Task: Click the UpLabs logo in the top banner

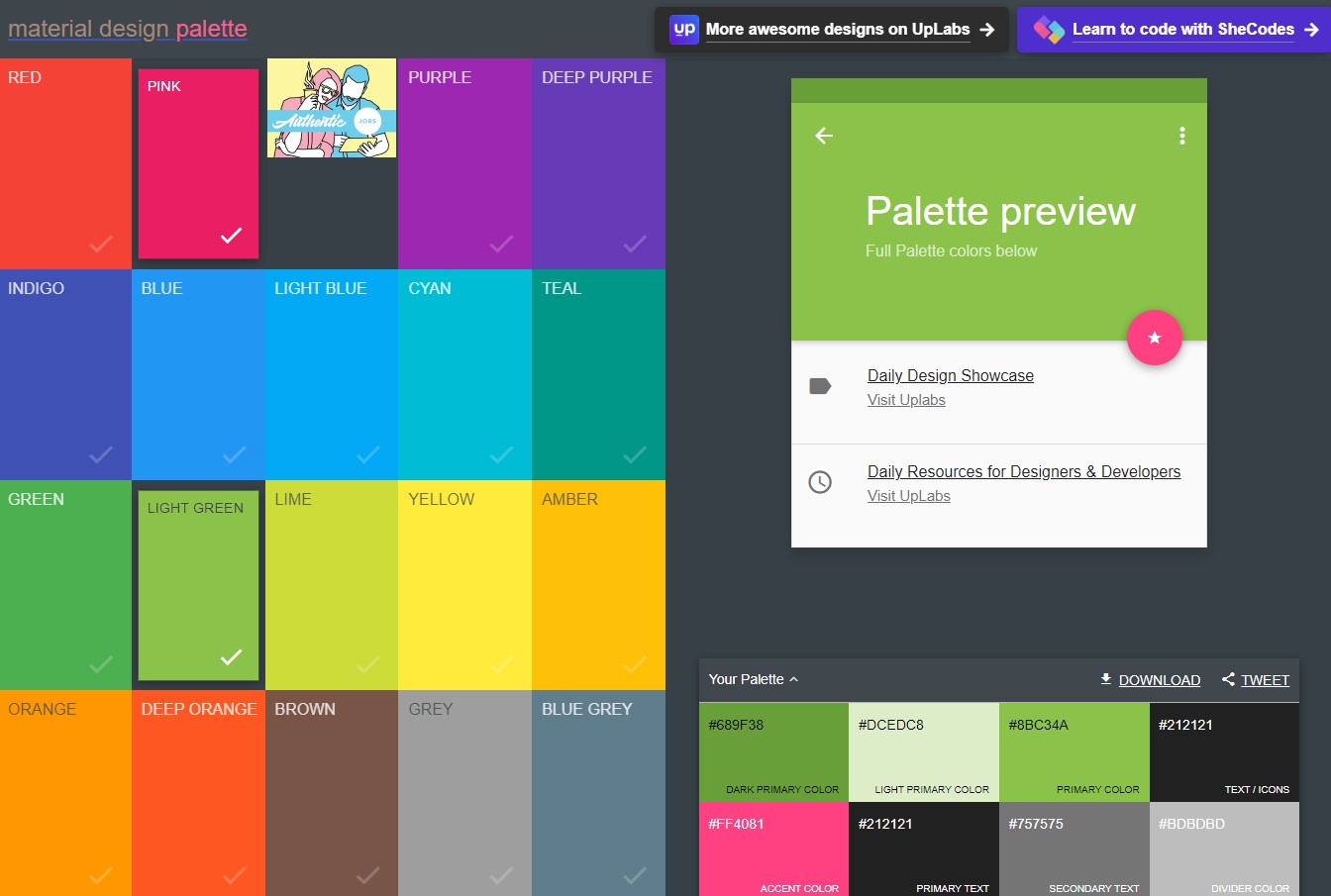Action: pos(682,29)
